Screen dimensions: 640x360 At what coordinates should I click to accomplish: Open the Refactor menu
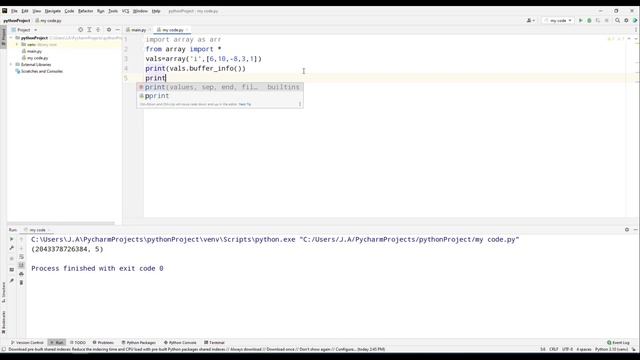tap(86, 11)
